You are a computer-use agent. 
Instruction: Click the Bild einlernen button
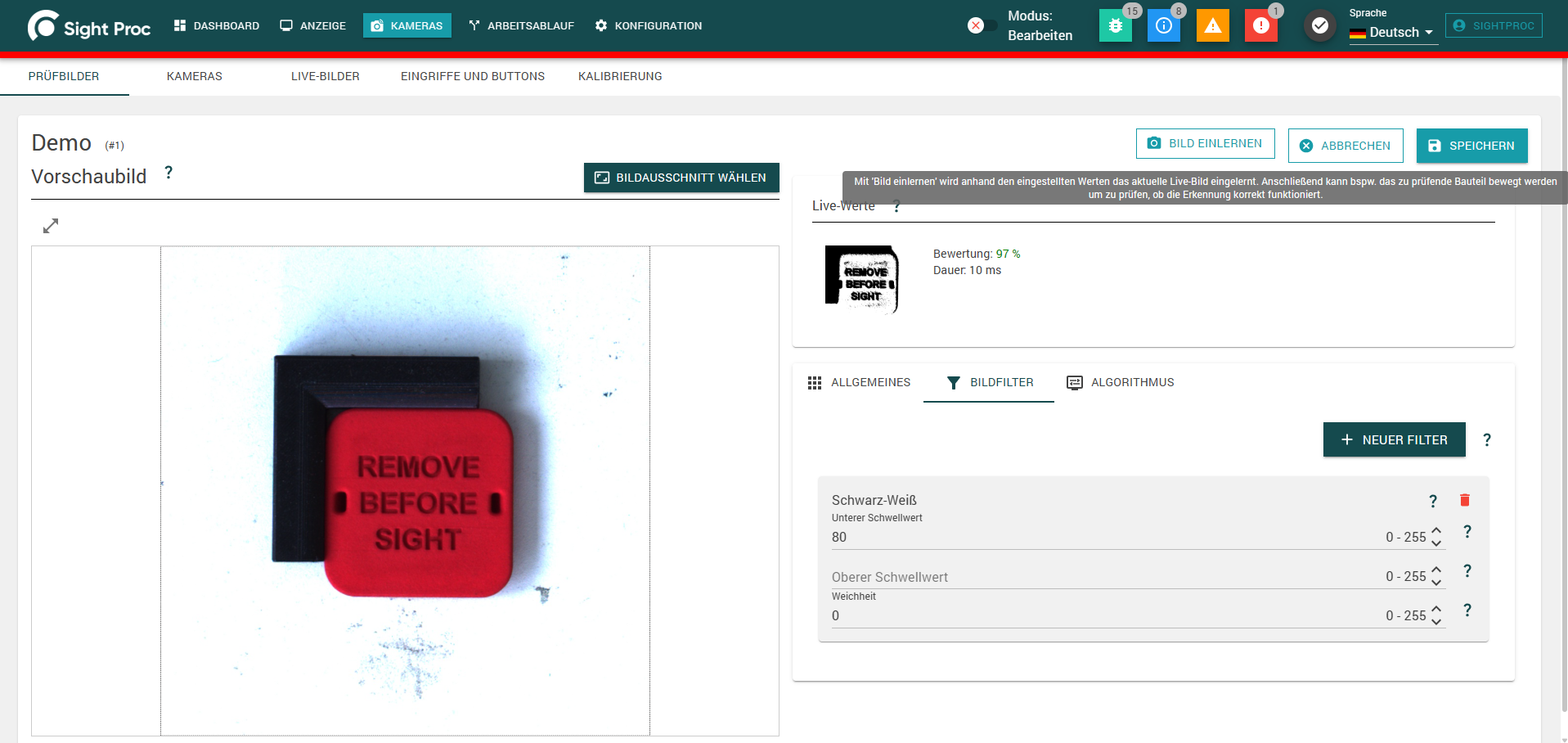click(x=1205, y=144)
